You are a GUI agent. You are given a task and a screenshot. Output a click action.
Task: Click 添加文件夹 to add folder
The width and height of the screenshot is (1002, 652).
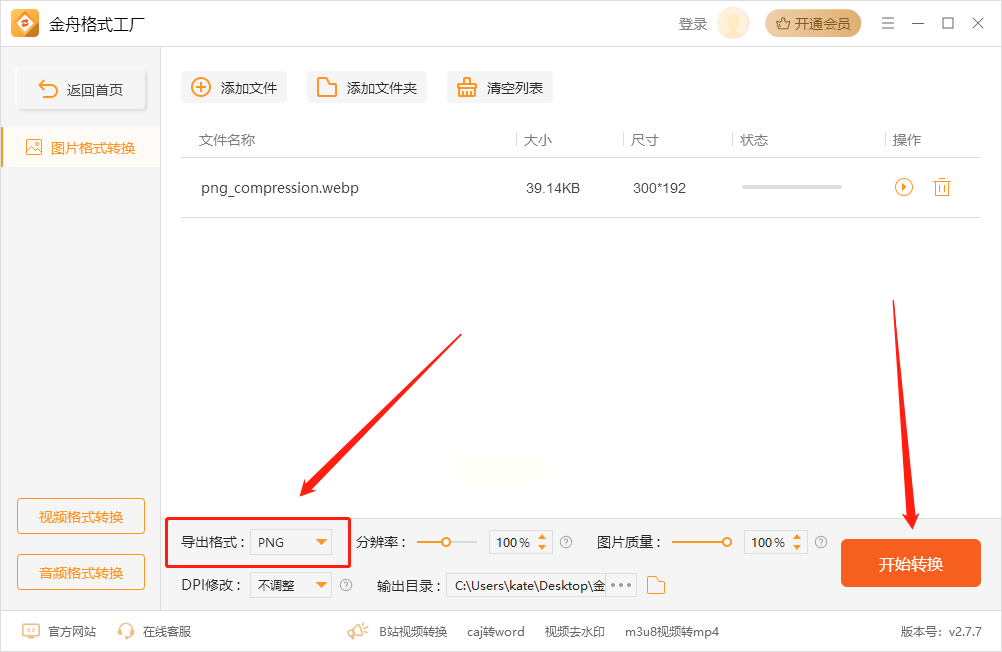pos(367,88)
